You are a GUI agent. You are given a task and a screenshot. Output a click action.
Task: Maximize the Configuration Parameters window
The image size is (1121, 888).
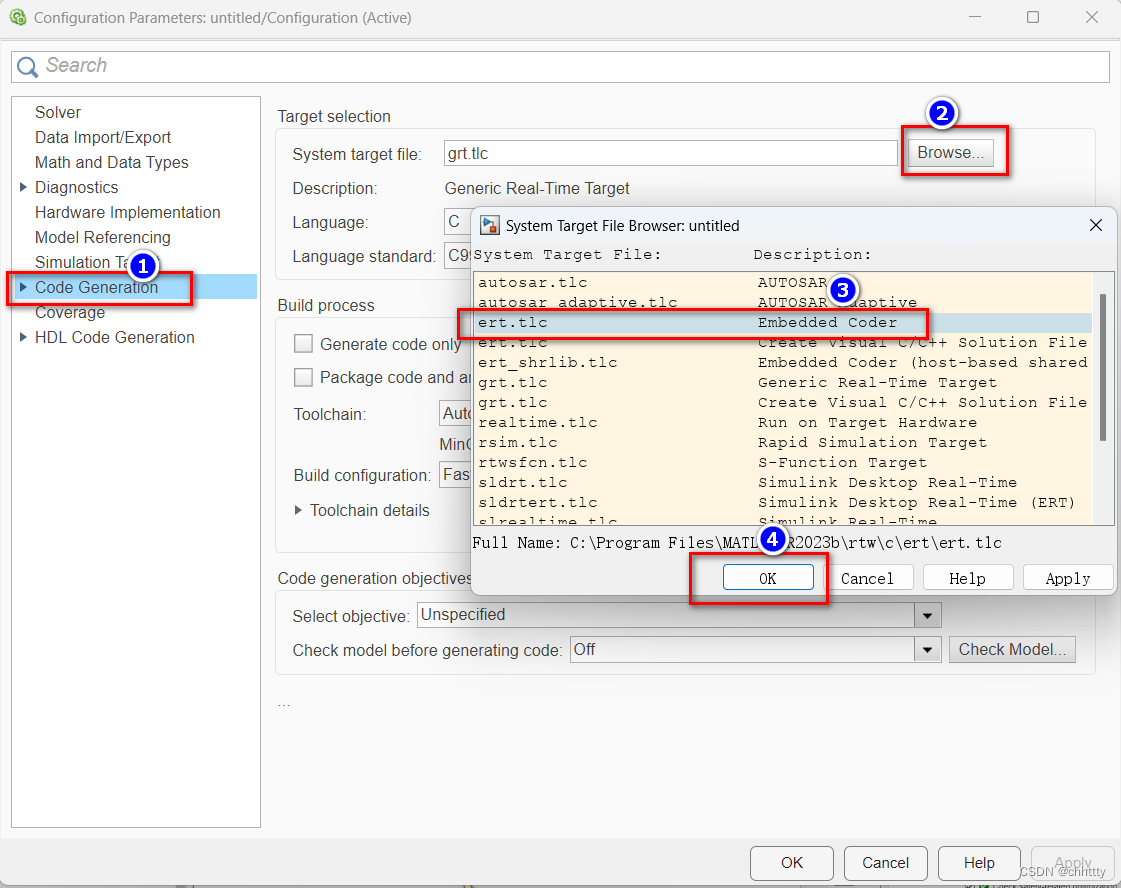point(1032,17)
